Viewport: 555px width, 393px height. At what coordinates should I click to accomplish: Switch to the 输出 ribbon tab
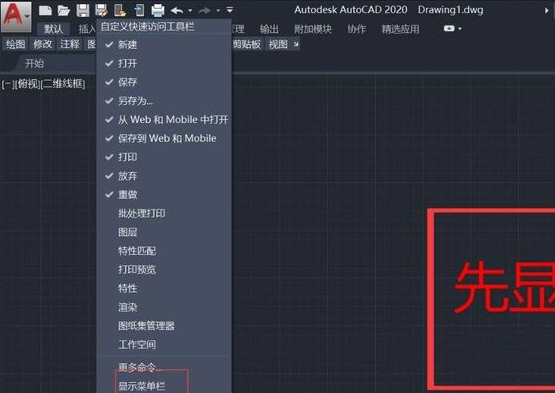(x=269, y=29)
